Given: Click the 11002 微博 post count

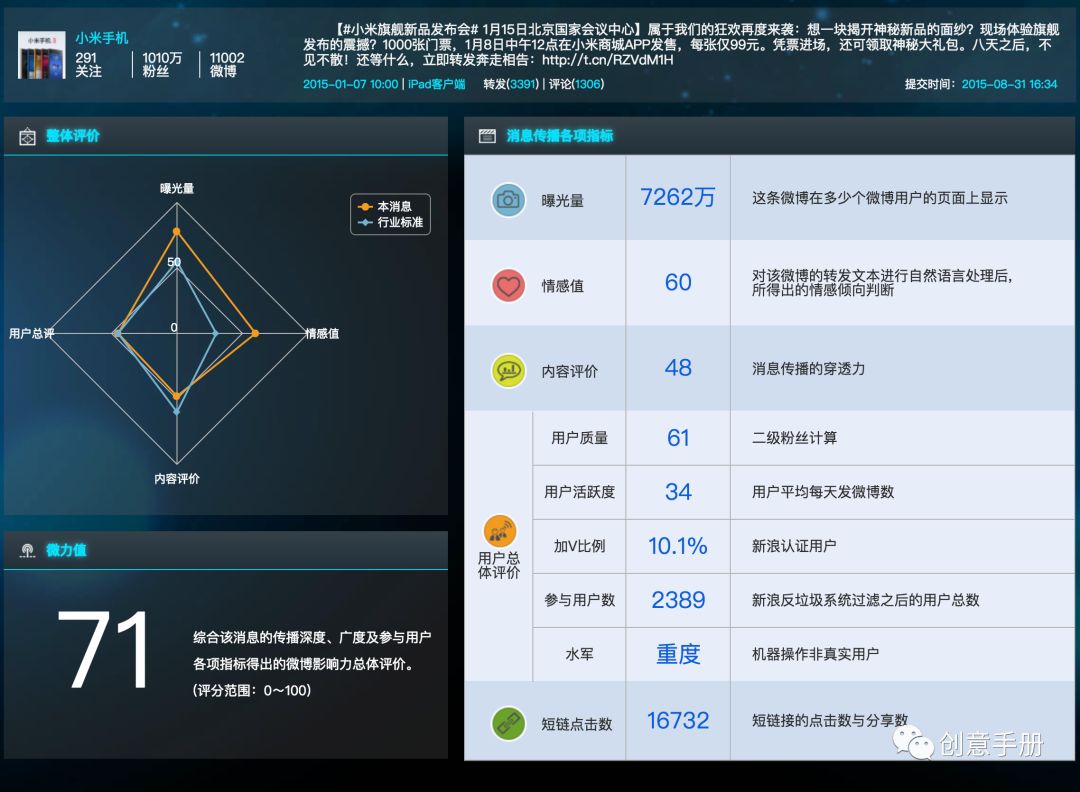Looking at the screenshot, I should (x=227, y=64).
